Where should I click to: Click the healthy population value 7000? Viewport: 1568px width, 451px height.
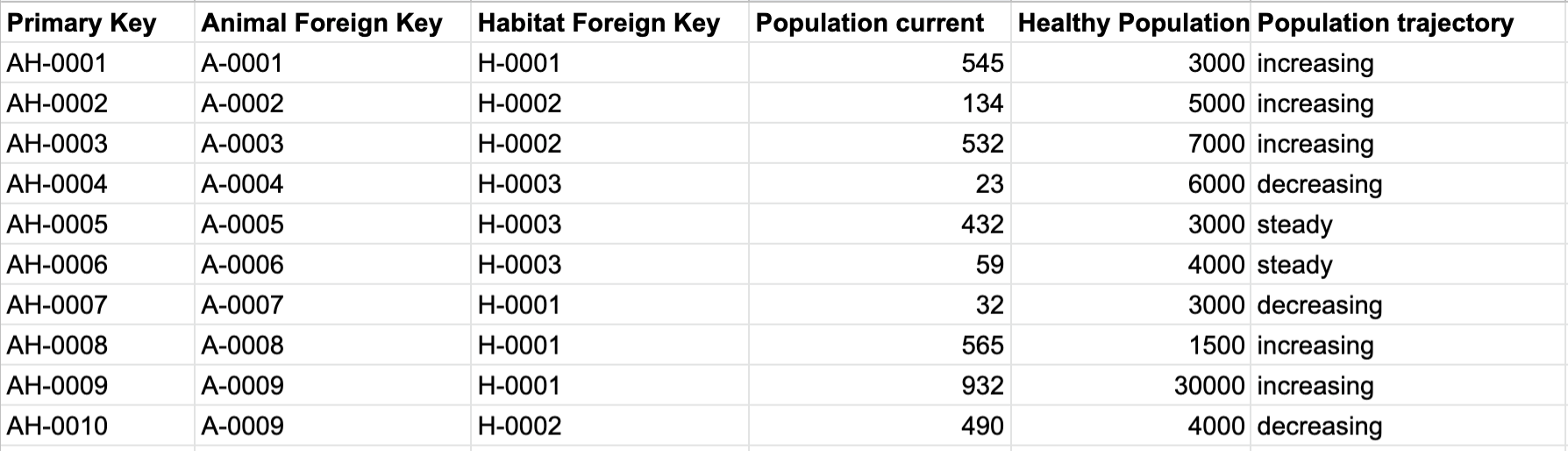[1130, 144]
